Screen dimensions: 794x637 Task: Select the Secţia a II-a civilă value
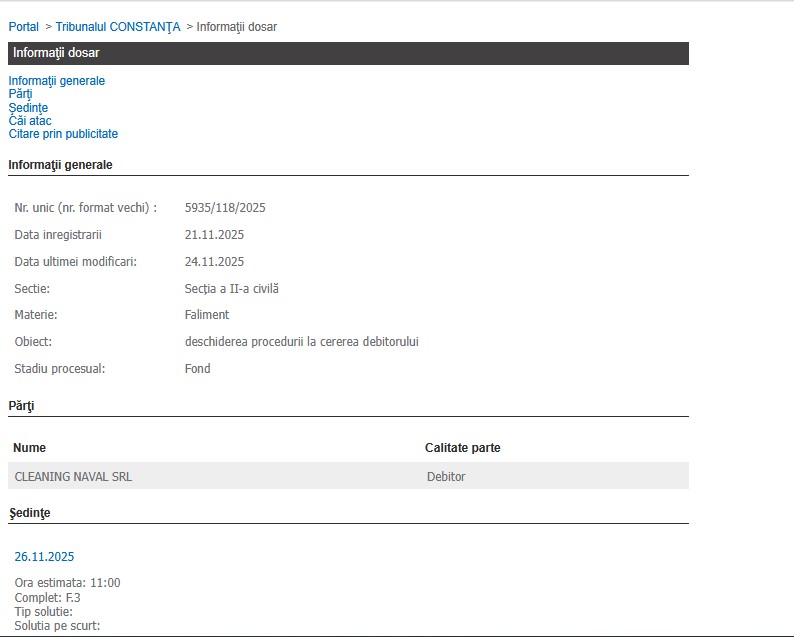pos(232,289)
